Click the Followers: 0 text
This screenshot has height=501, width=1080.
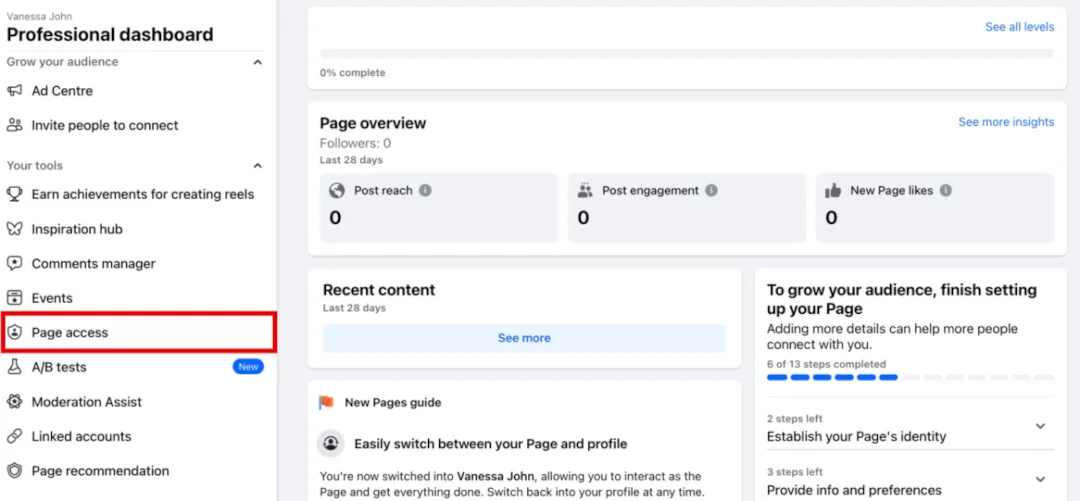click(355, 143)
